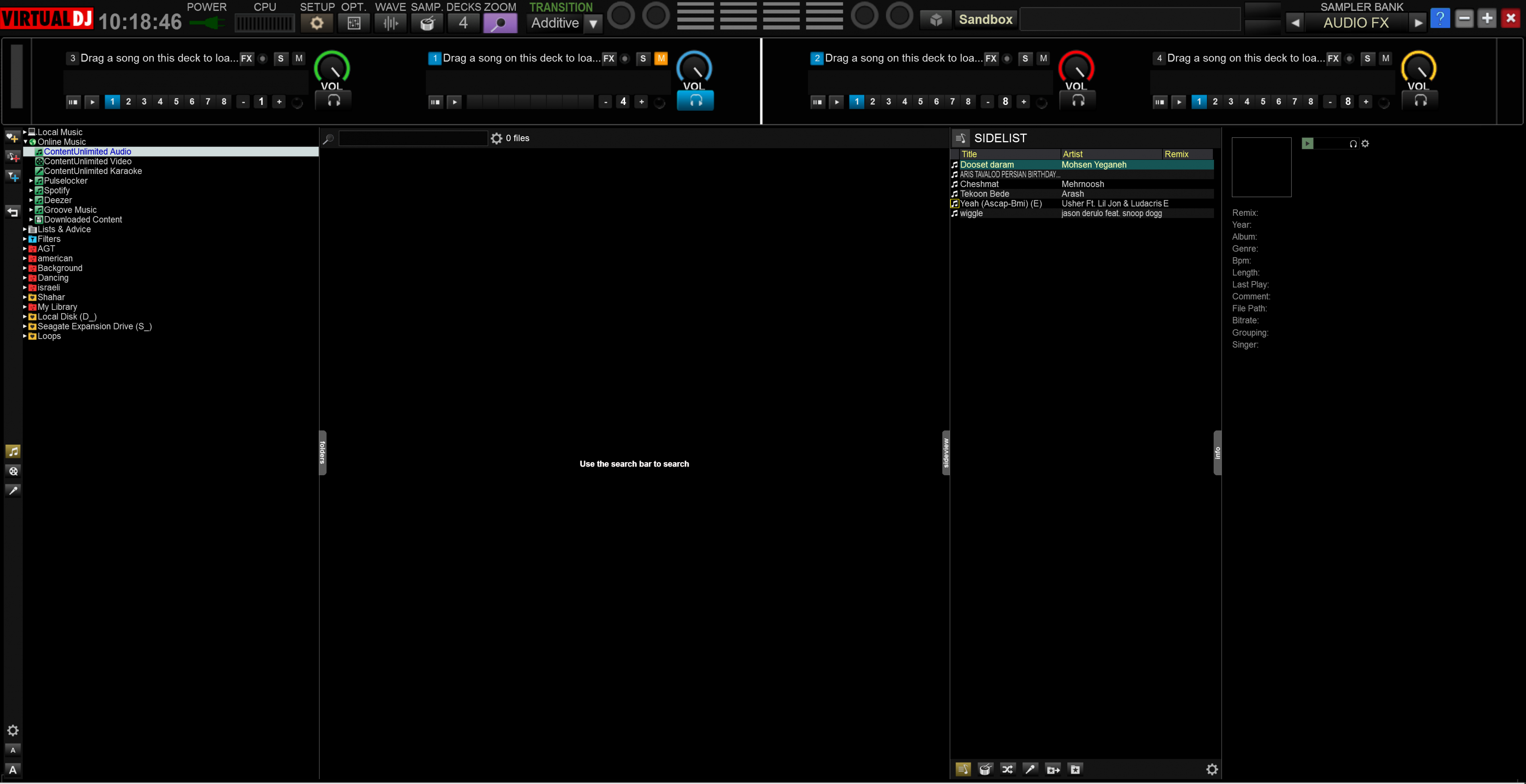The height and width of the screenshot is (784, 1526).
Task: Select ContentUnlimited Video in folder tree
Action: click(87, 161)
